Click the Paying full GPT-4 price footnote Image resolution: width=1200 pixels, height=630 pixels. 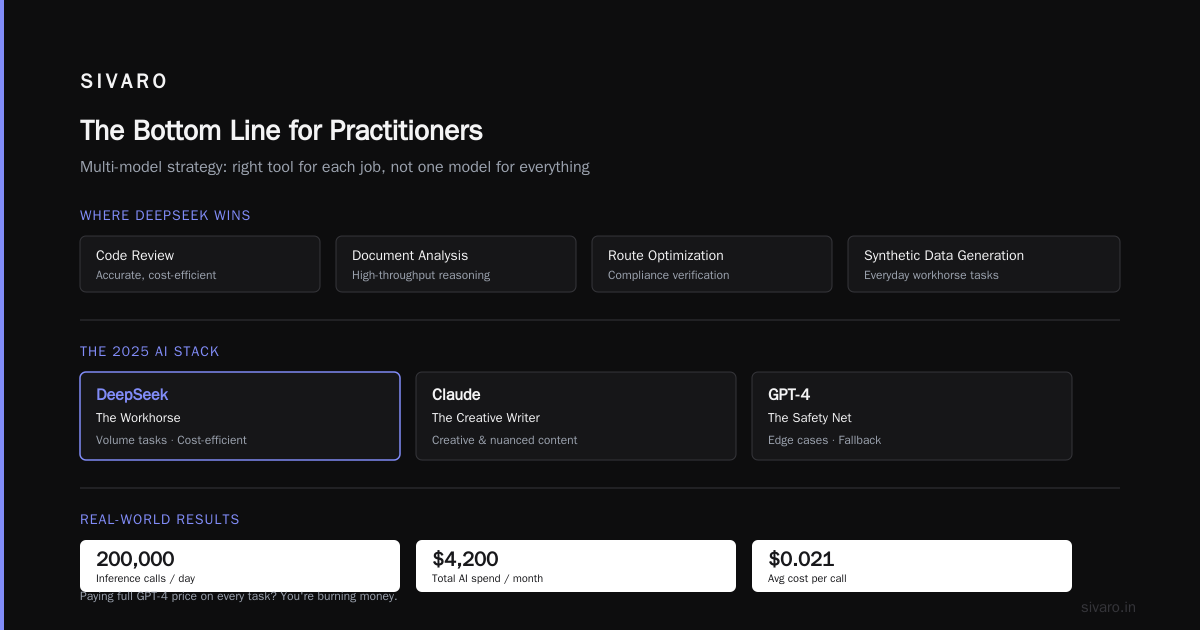[239, 596]
